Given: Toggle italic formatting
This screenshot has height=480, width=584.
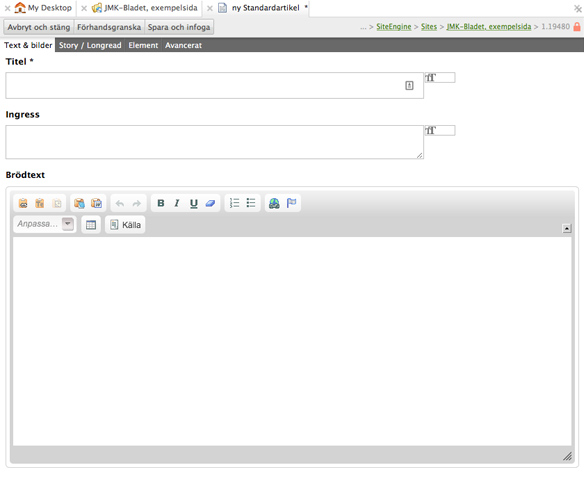Looking at the screenshot, I should [177, 203].
